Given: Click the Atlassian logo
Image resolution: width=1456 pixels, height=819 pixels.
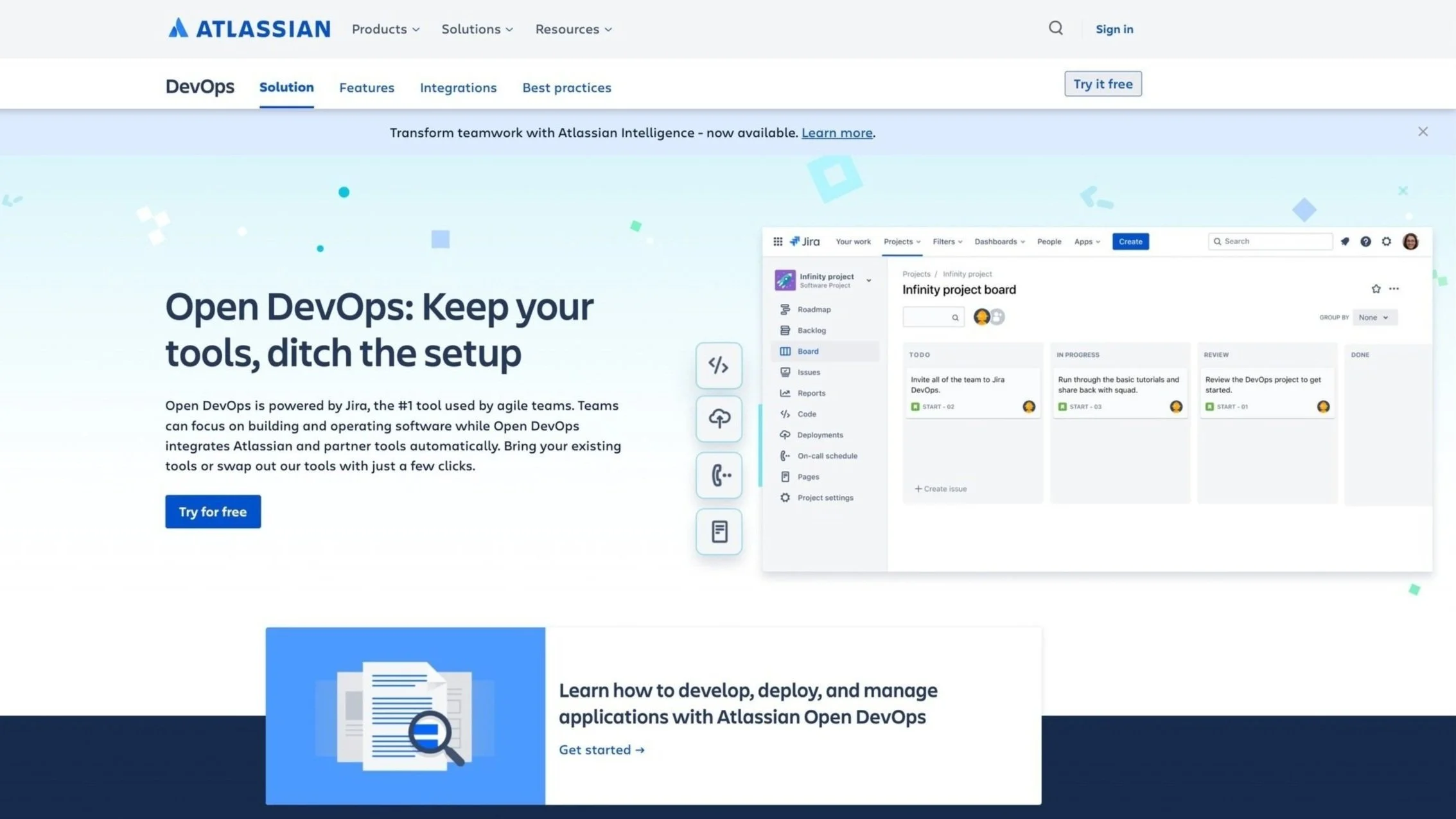Looking at the screenshot, I should click(x=249, y=28).
